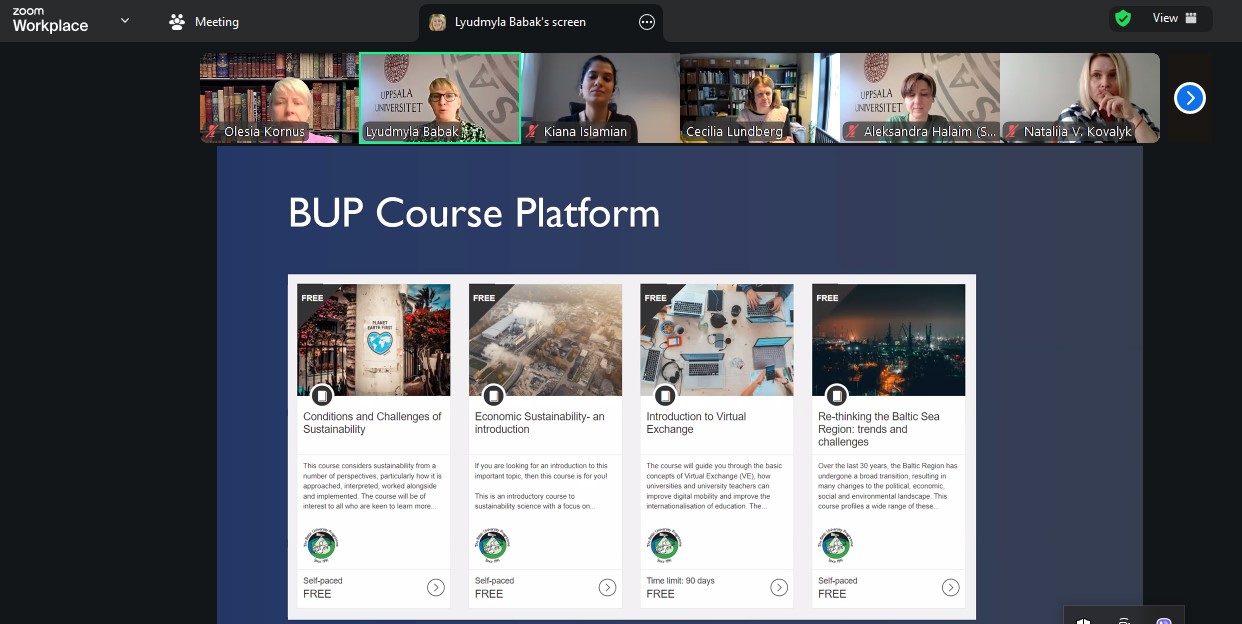
Task: Click arrow on Conditions and Challenges course card
Action: coord(436,587)
